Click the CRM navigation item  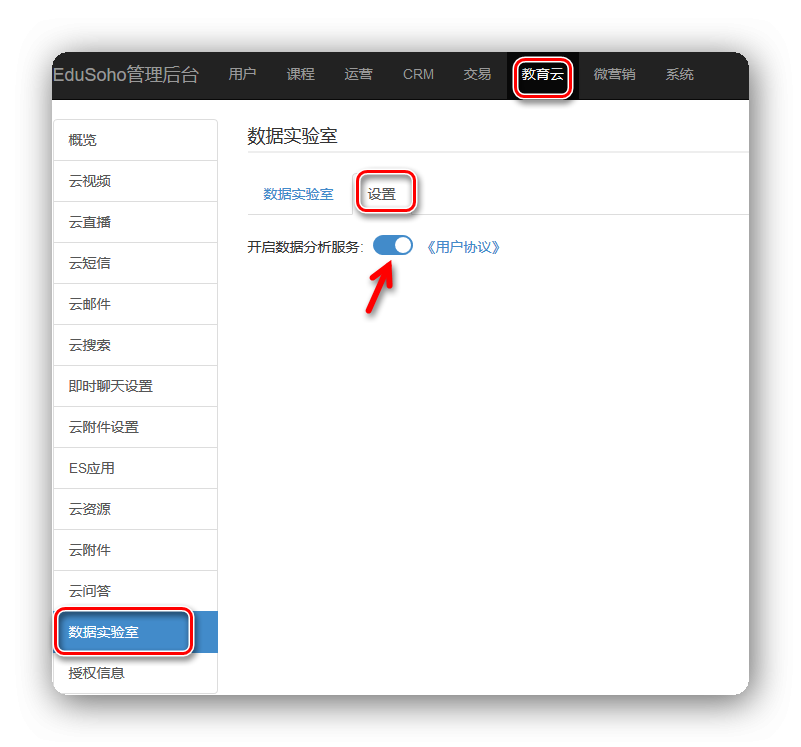(x=418, y=75)
